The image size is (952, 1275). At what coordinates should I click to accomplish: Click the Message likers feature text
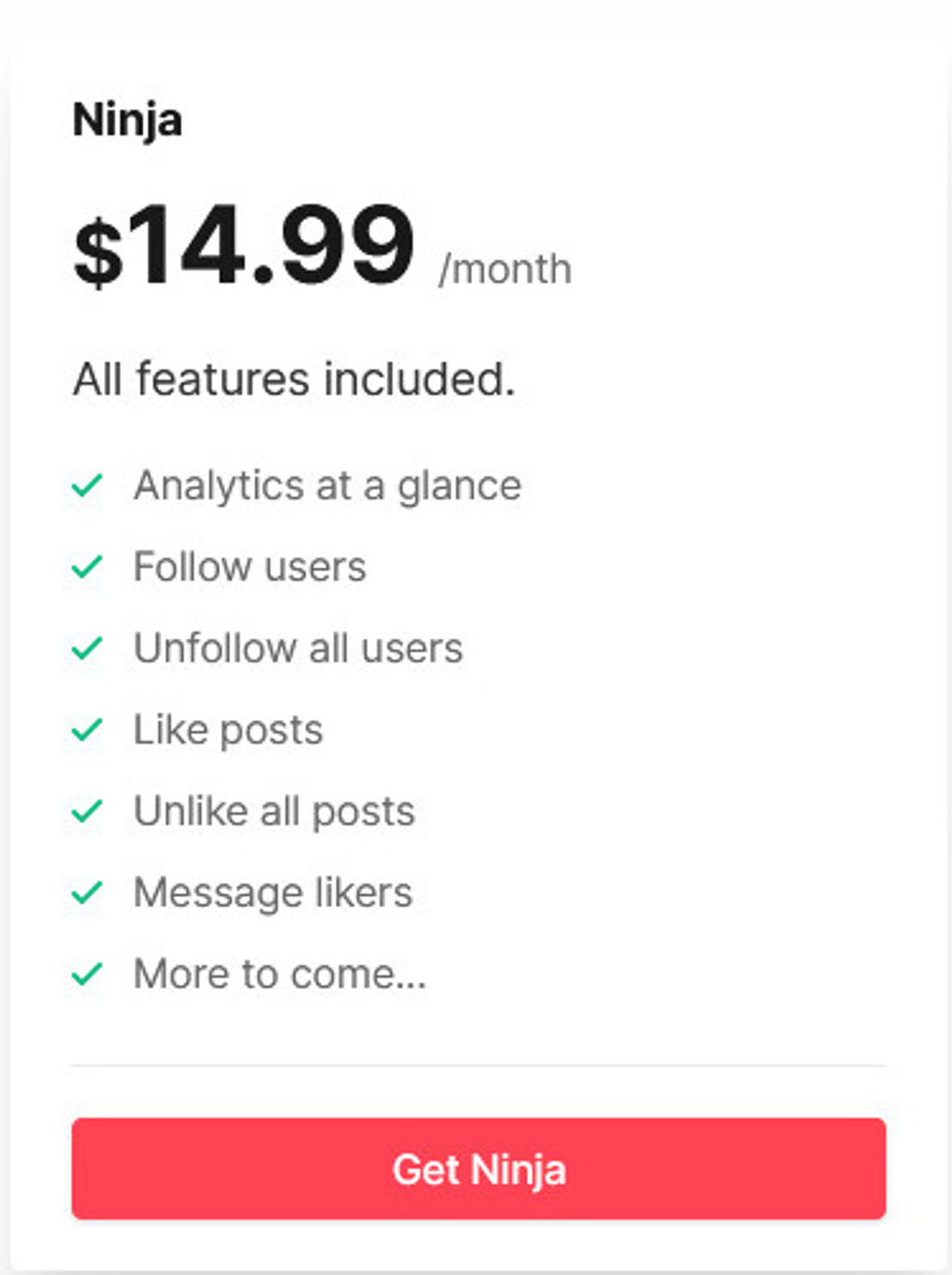(x=273, y=893)
